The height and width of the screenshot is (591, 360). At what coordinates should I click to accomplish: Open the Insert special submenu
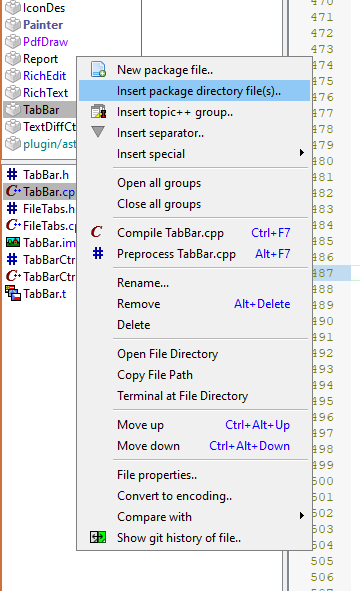click(194, 154)
